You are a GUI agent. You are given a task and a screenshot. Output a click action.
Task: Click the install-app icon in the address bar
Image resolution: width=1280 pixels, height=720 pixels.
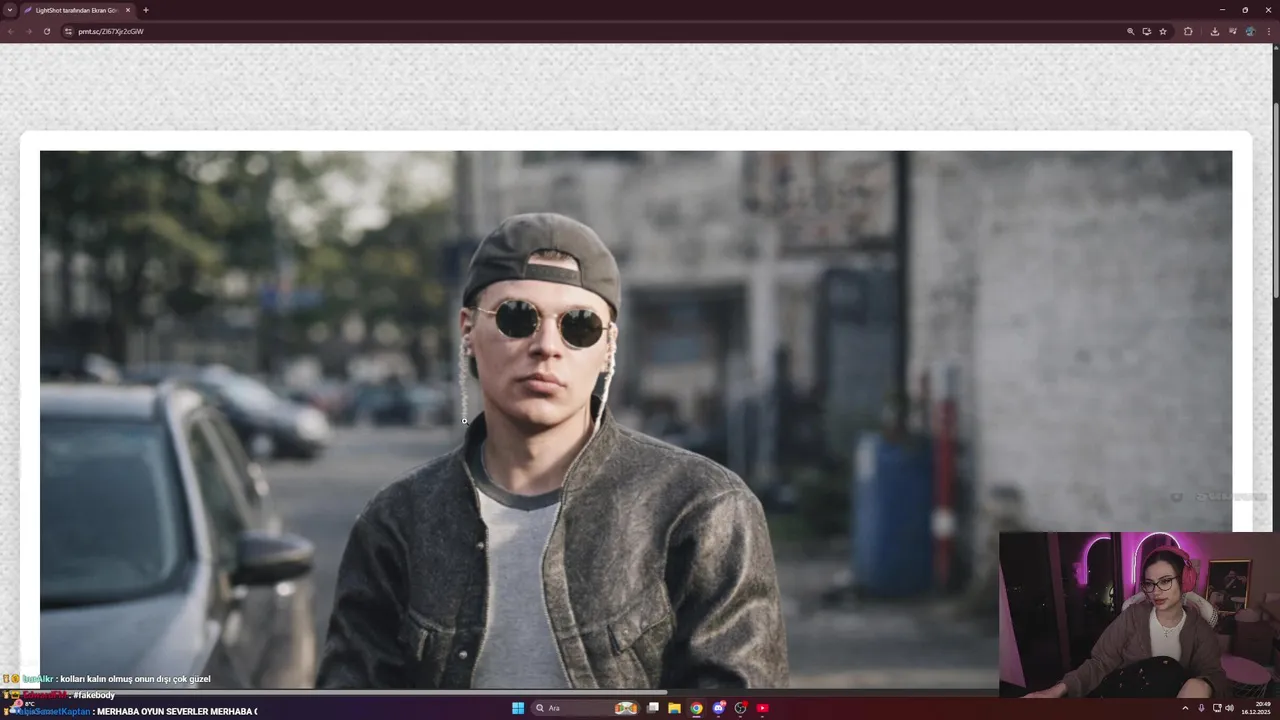[x=1147, y=31]
